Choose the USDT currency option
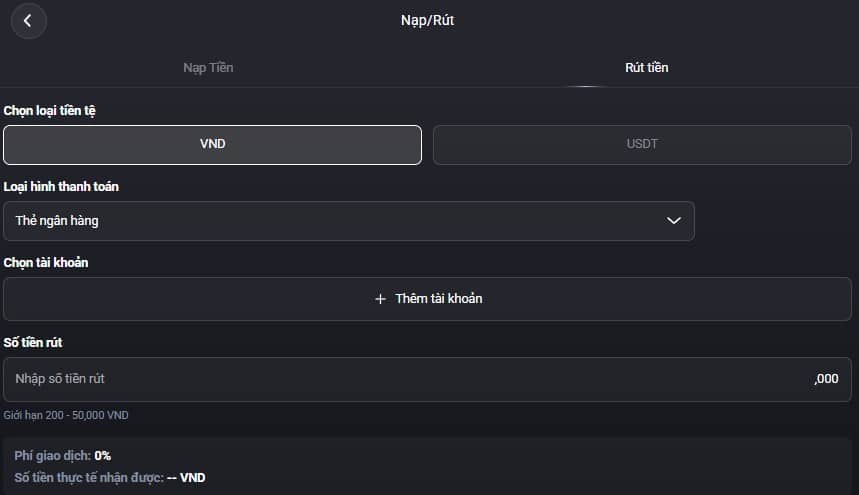859x495 pixels. [642, 145]
